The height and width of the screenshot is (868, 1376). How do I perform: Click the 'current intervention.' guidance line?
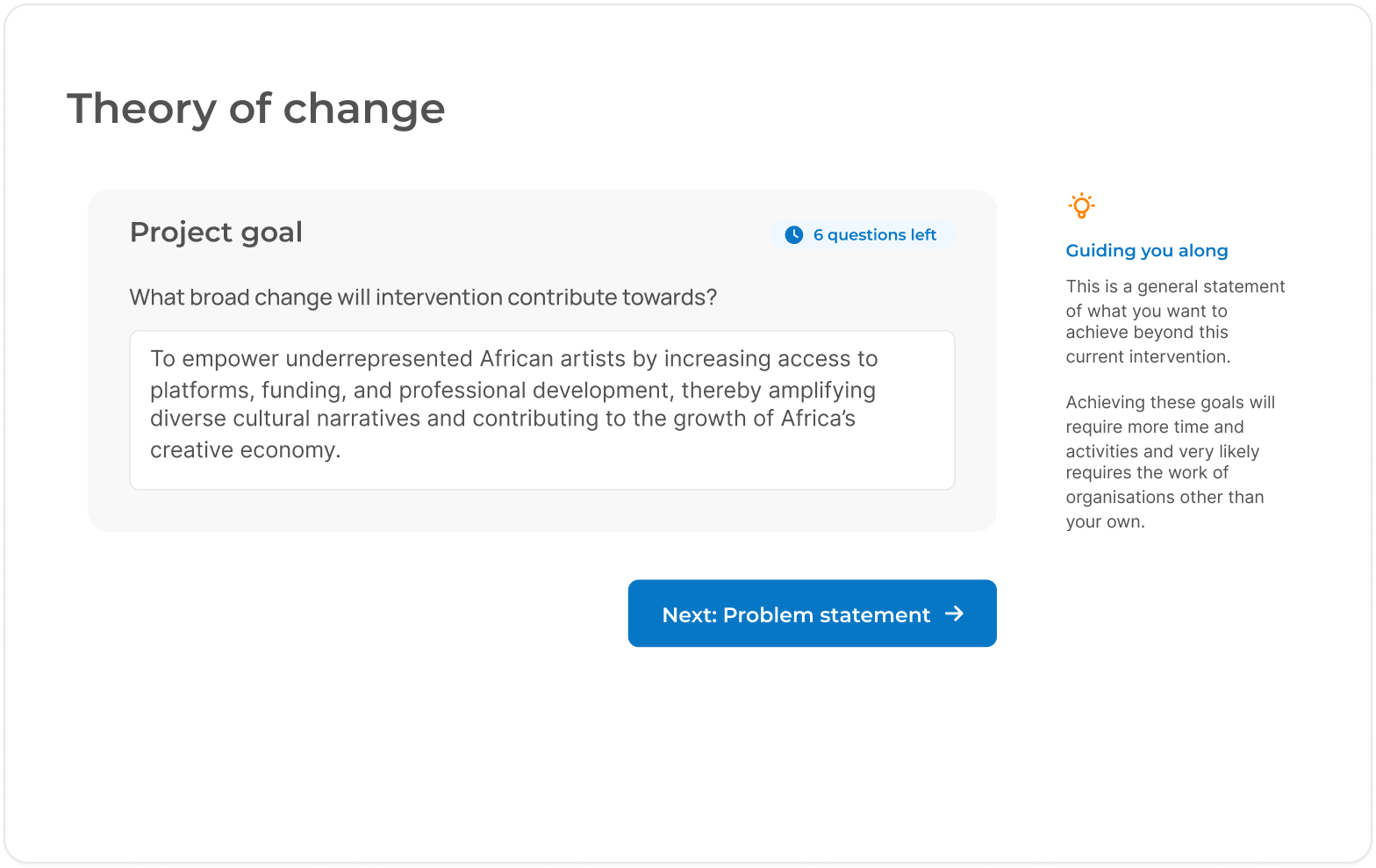1148,357
